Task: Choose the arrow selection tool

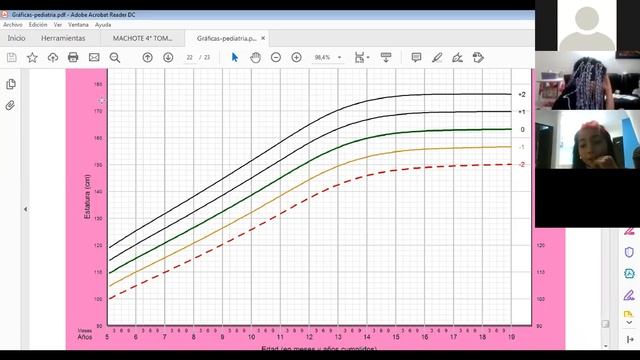Action: (x=235, y=58)
